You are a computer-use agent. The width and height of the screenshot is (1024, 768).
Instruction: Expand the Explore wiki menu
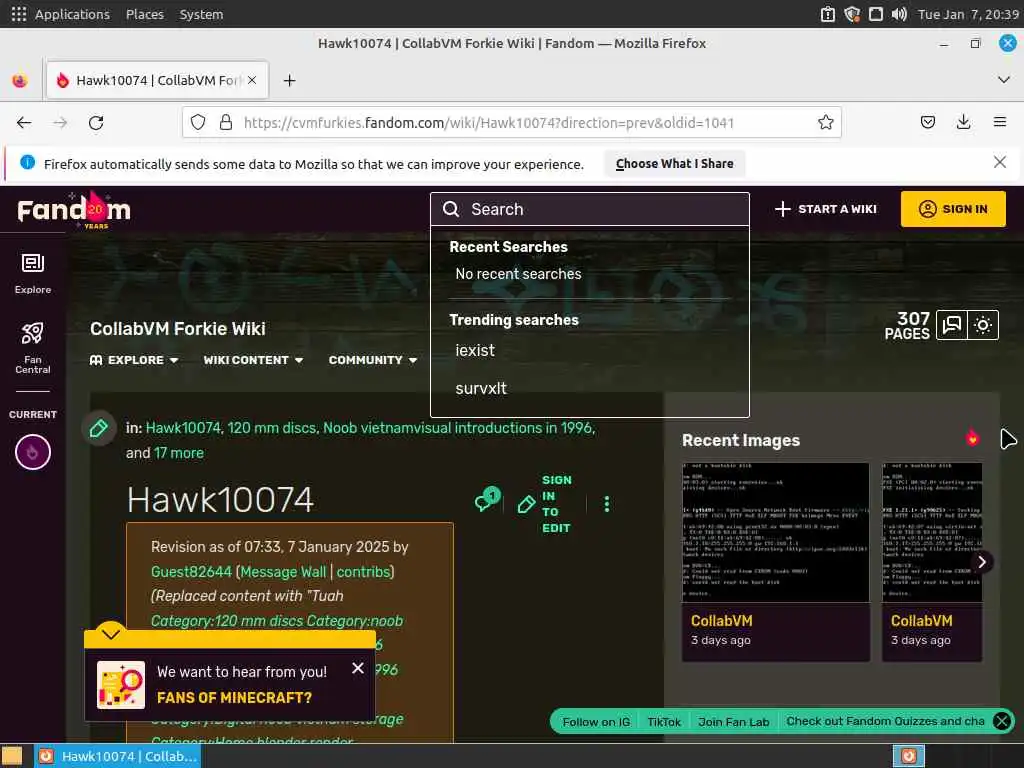coord(134,360)
